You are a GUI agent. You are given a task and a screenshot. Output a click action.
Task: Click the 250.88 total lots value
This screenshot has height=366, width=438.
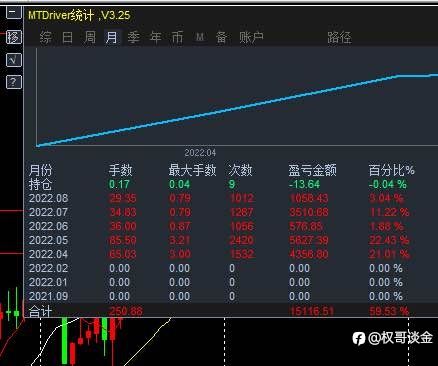[x=126, y=311]
